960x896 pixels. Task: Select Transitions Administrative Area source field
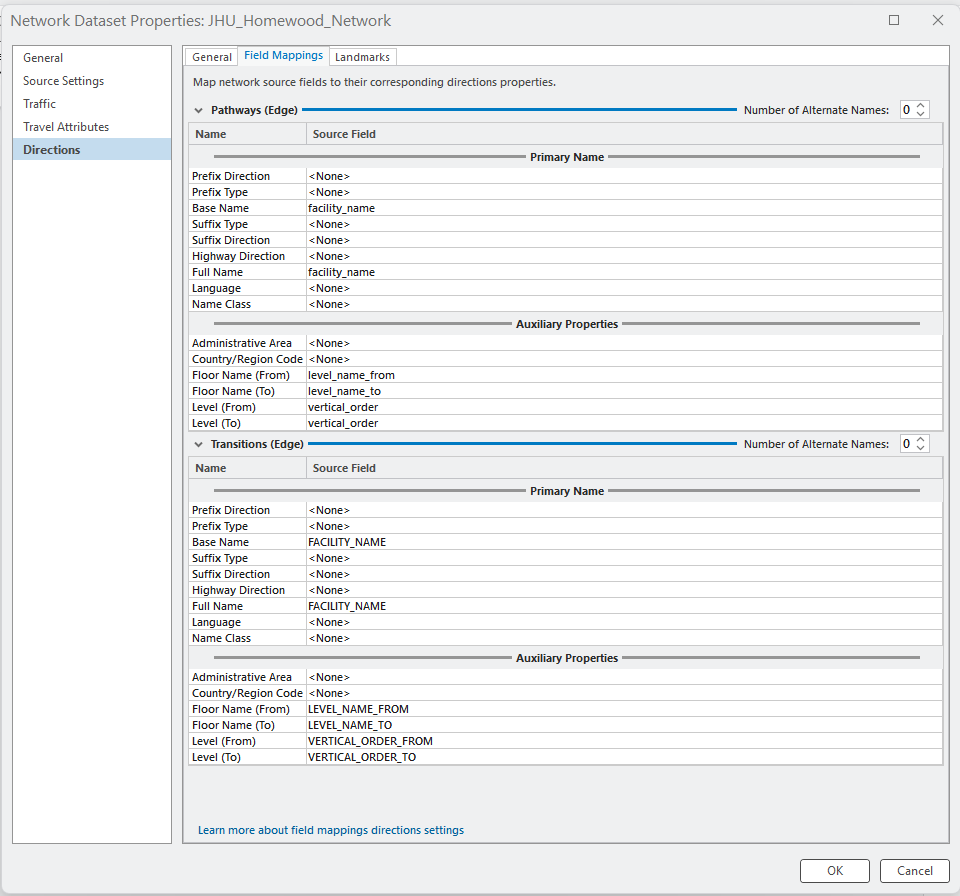point(624,677)
